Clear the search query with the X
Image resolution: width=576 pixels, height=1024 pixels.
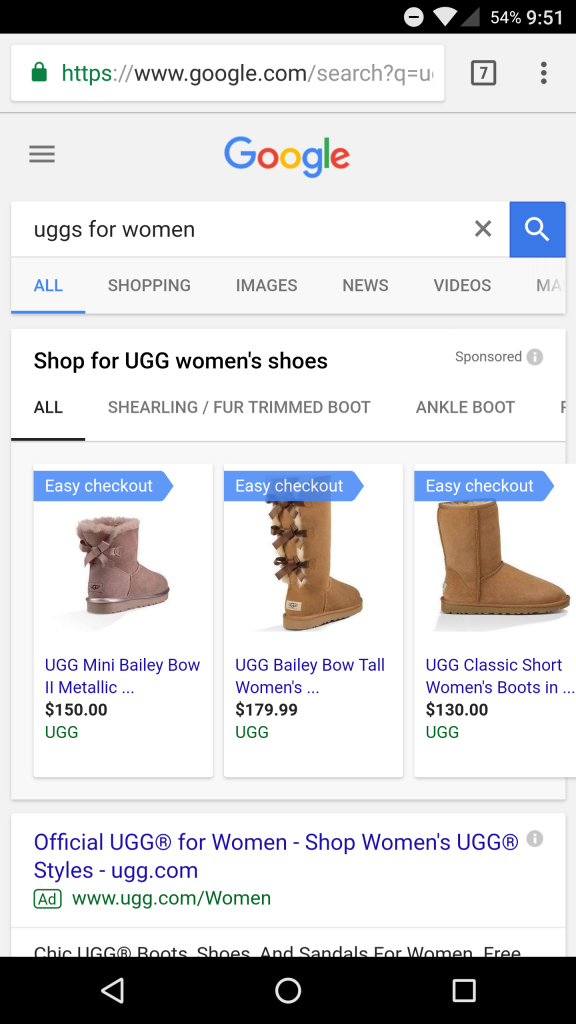[483, 229]
